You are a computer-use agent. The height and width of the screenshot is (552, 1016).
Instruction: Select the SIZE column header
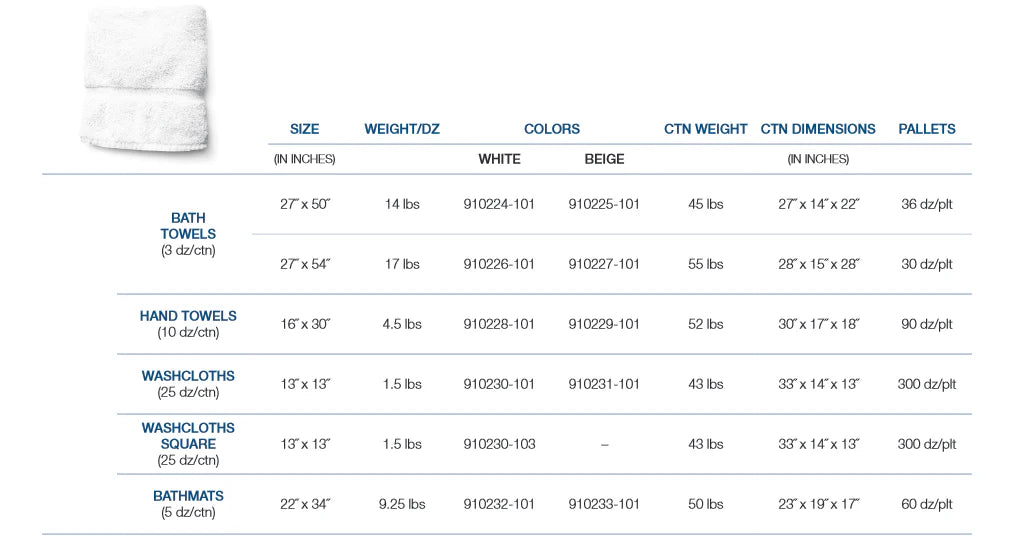pyautogui.click(x=304, y=129)
